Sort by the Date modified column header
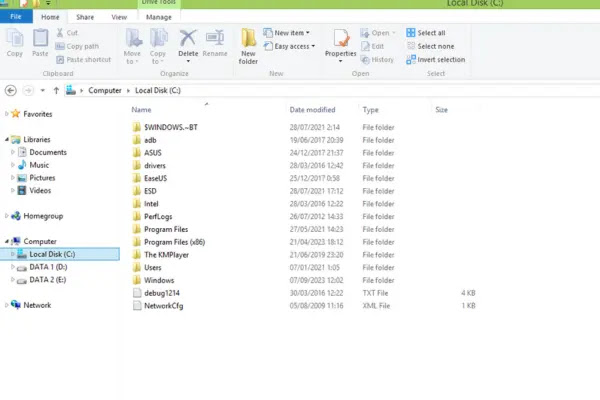The height and width of the screenshot is (400, 600). pos(312,110)
